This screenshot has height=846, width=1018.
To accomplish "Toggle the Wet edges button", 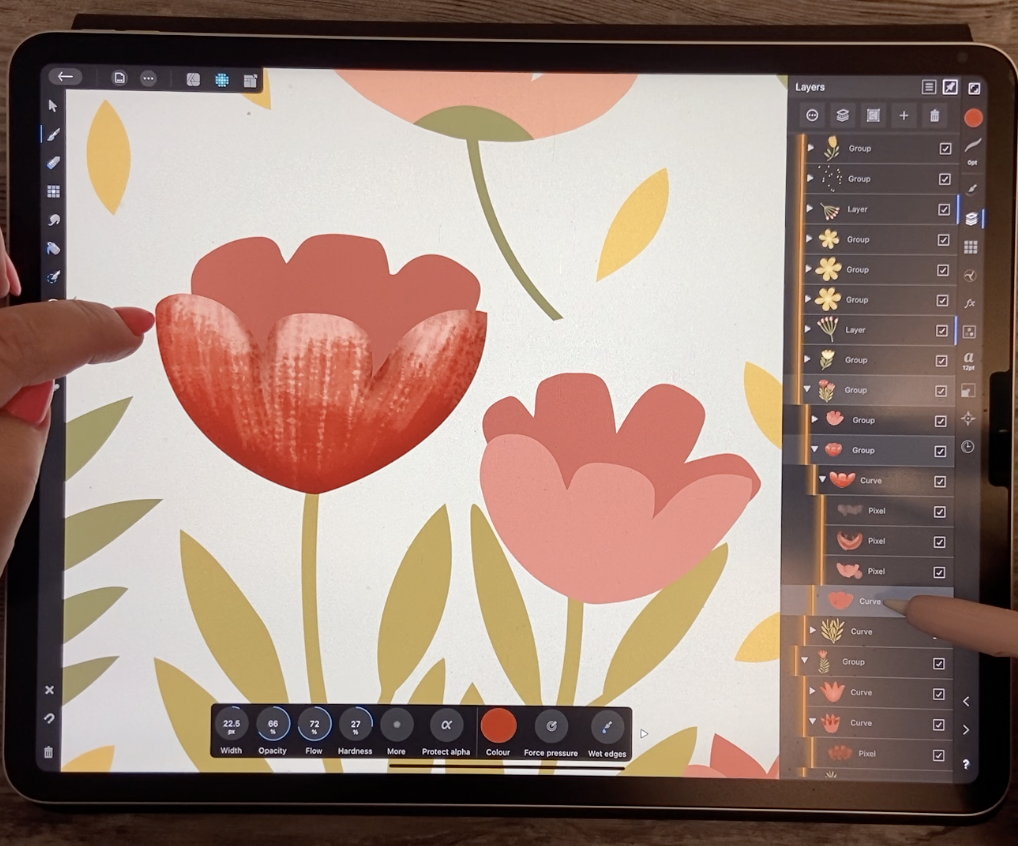I will click(607, 733).
